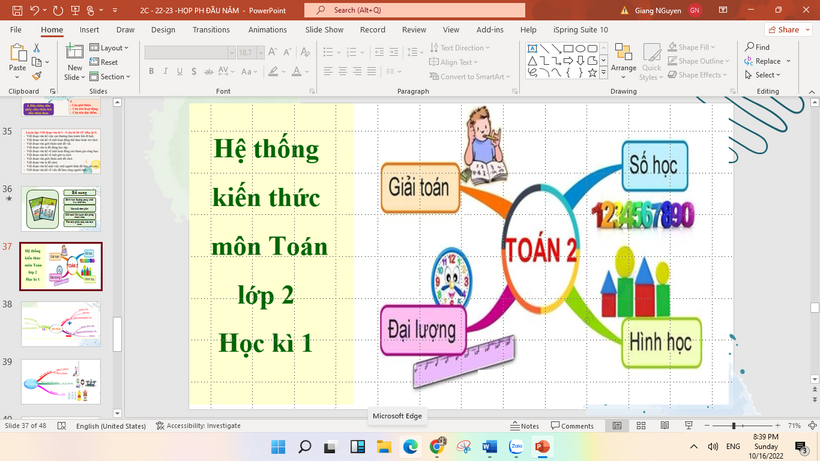Click the Share button
The height and width of the screenshot is (461, 820).
tap(782, 30)
